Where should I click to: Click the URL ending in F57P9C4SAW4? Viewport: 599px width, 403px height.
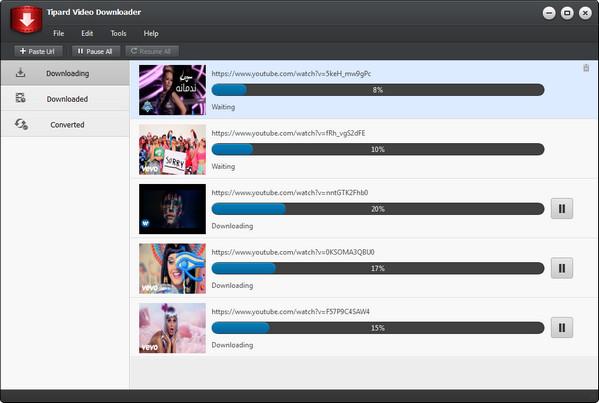coord(291,312)
